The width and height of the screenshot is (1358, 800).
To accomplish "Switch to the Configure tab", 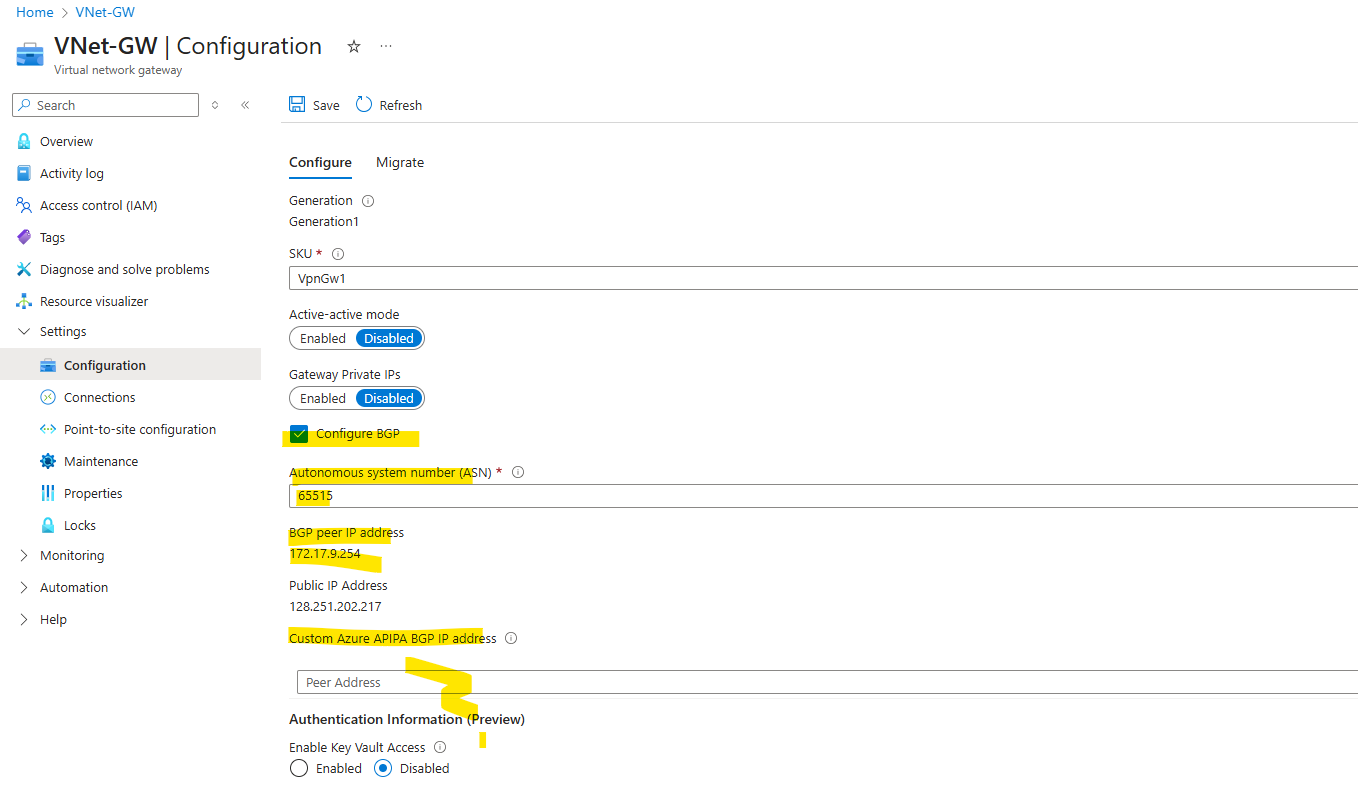I will [320, 163].
